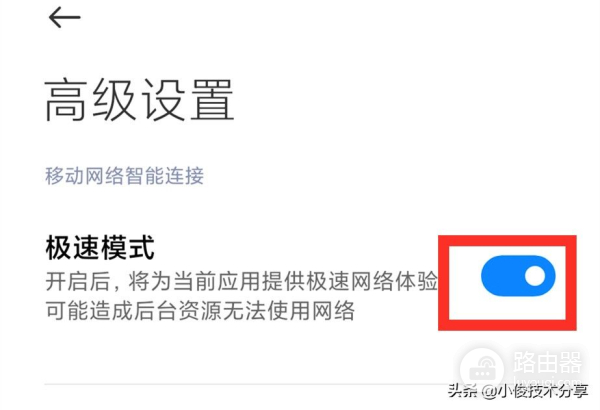The image size is (600, 410).
Task: Click the 置 character in the page title
Action: click(212, 100)
